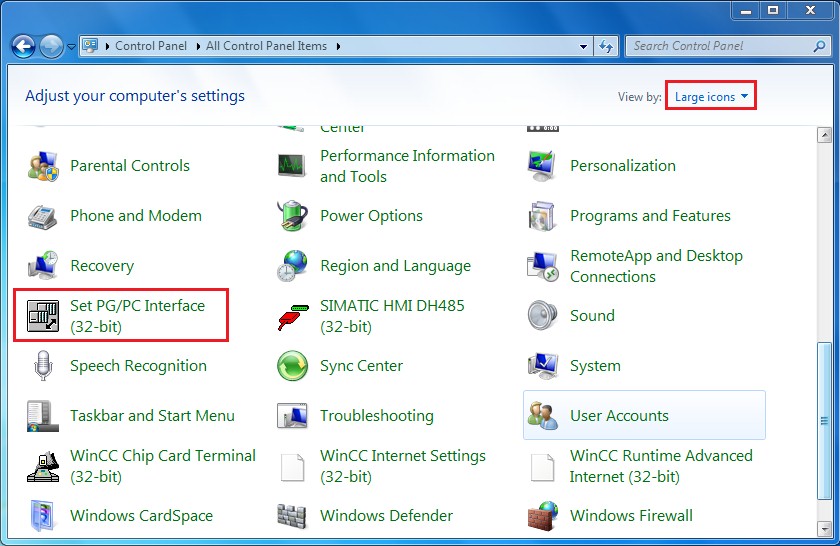The height and width of the screenshot is (546, 840).
Task: Click the Forward navigation arrow button
Action: click(51, 47)
